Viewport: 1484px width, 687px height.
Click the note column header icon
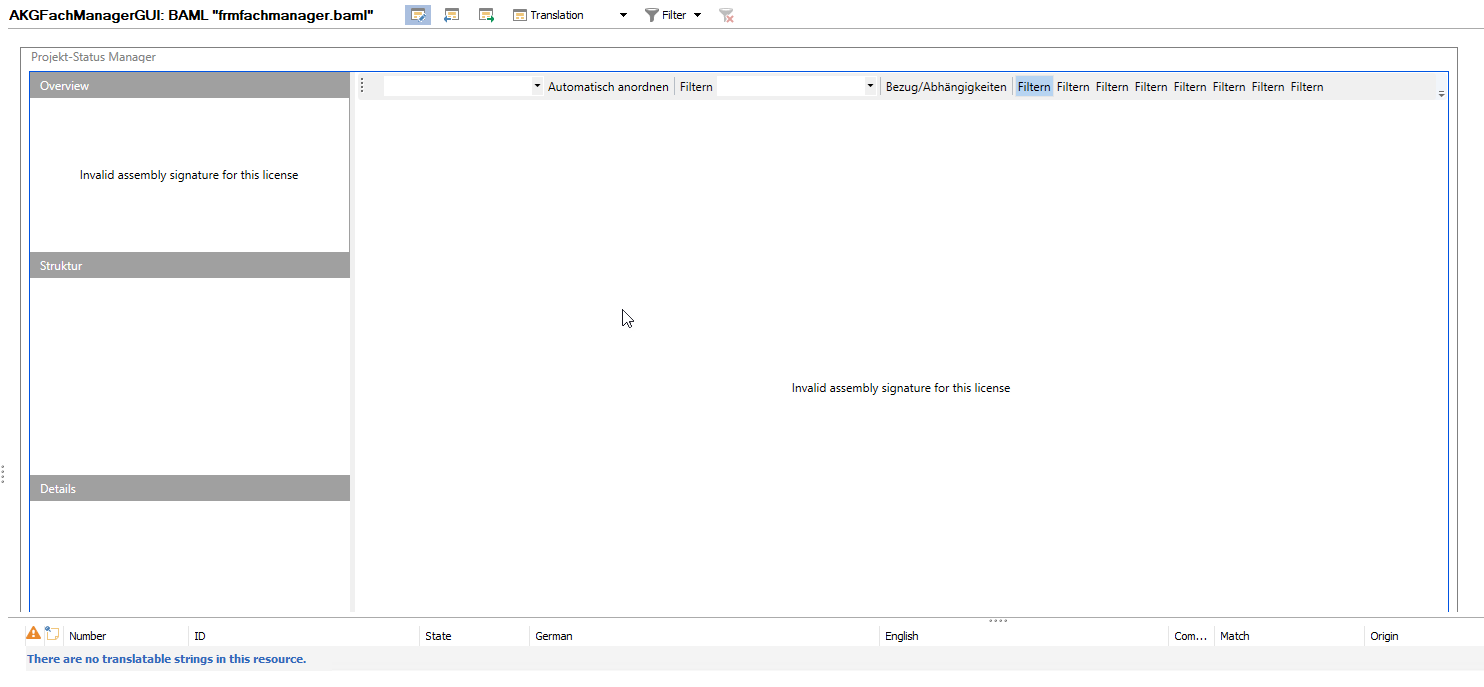52,633
